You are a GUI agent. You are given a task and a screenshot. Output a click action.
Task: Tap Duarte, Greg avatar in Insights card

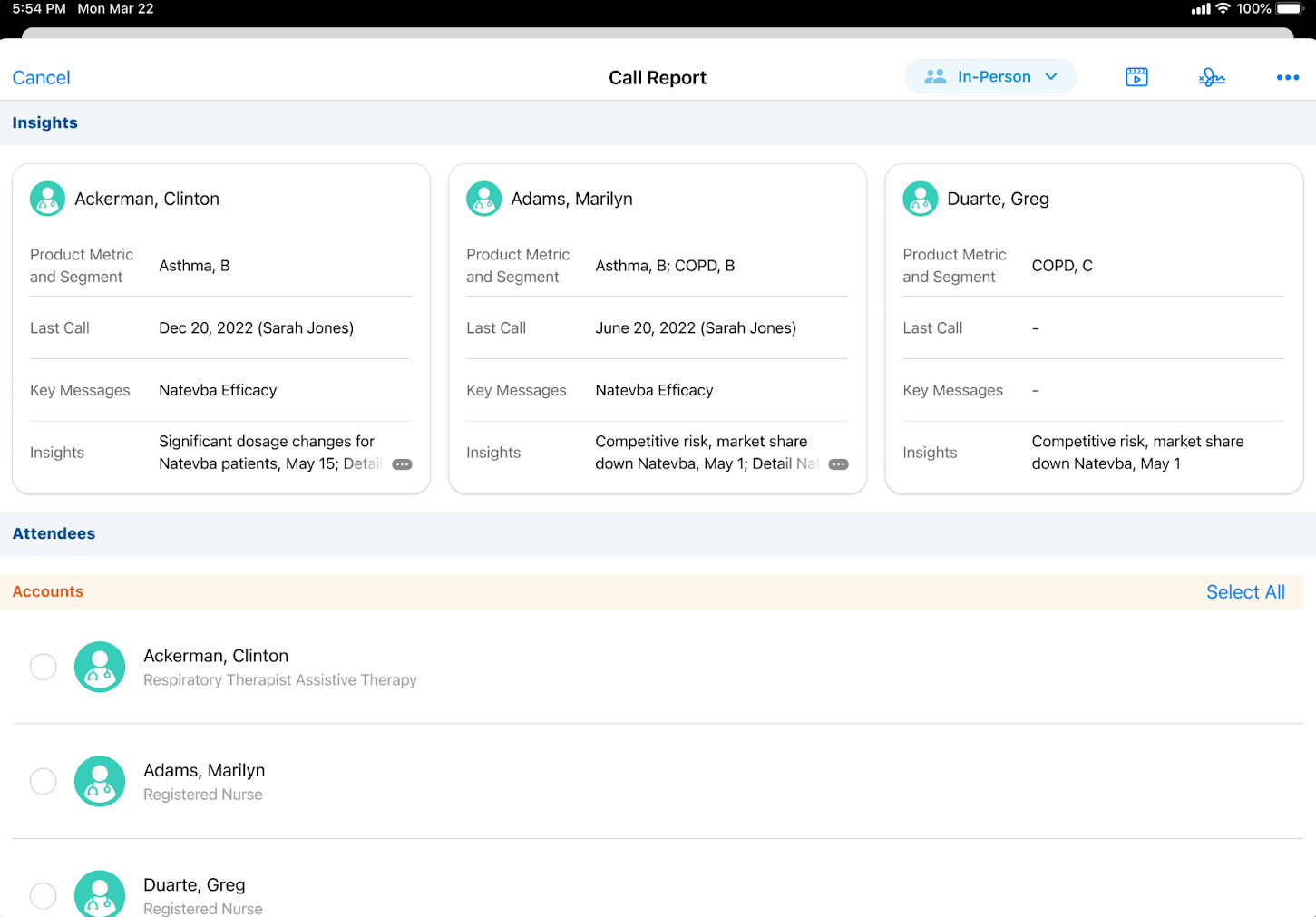[920, 199]
